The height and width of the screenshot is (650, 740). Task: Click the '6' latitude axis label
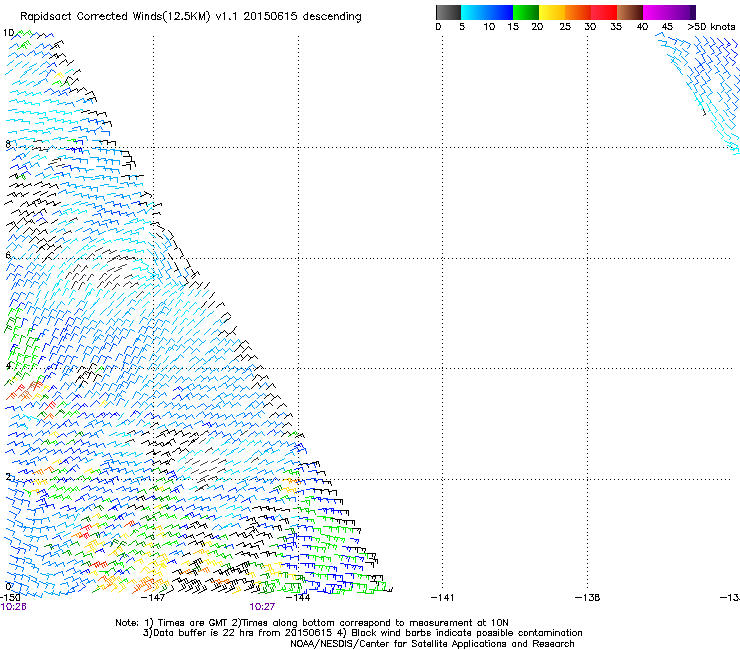point(8,255)
